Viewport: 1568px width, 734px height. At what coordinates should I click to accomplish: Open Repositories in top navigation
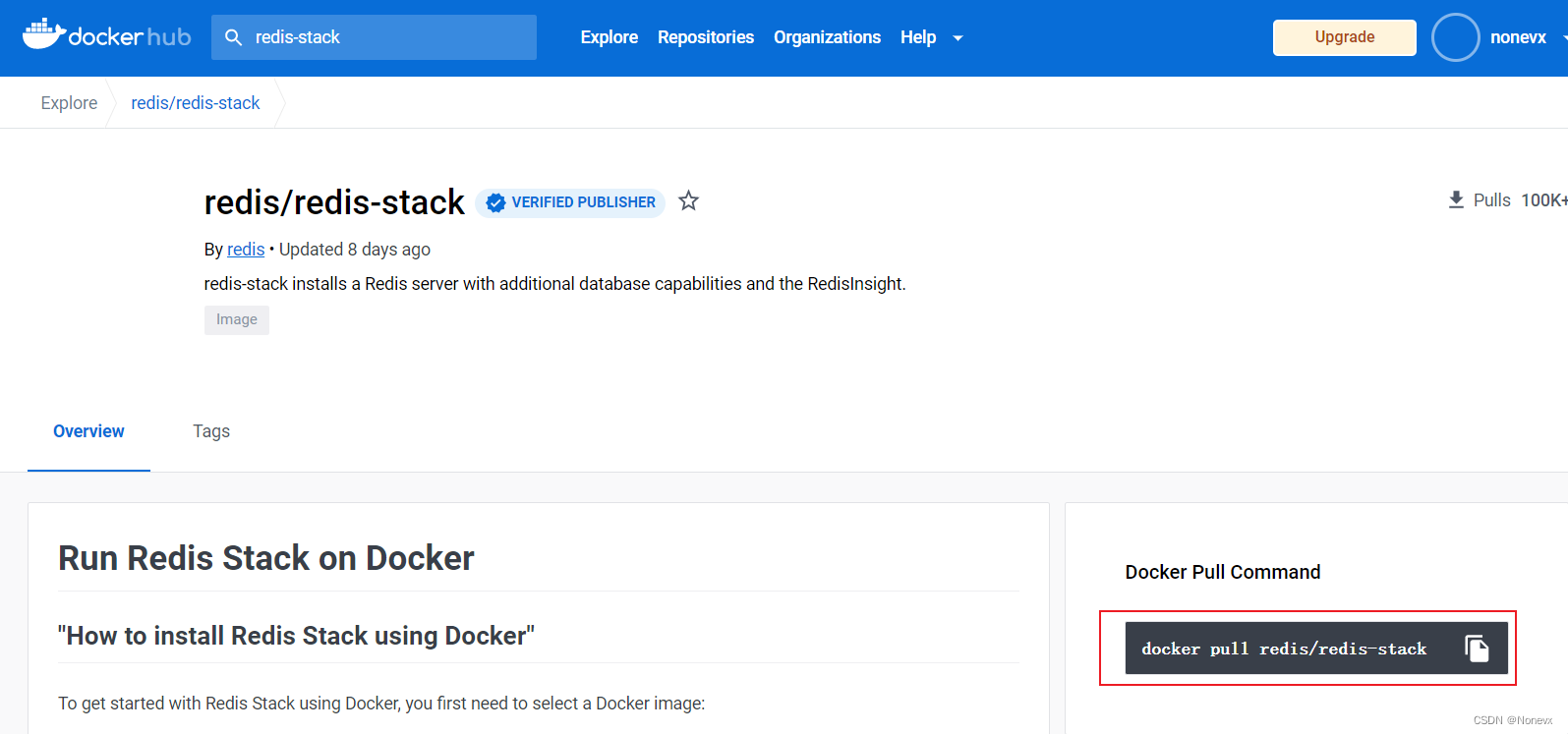(x=706, y=37)
